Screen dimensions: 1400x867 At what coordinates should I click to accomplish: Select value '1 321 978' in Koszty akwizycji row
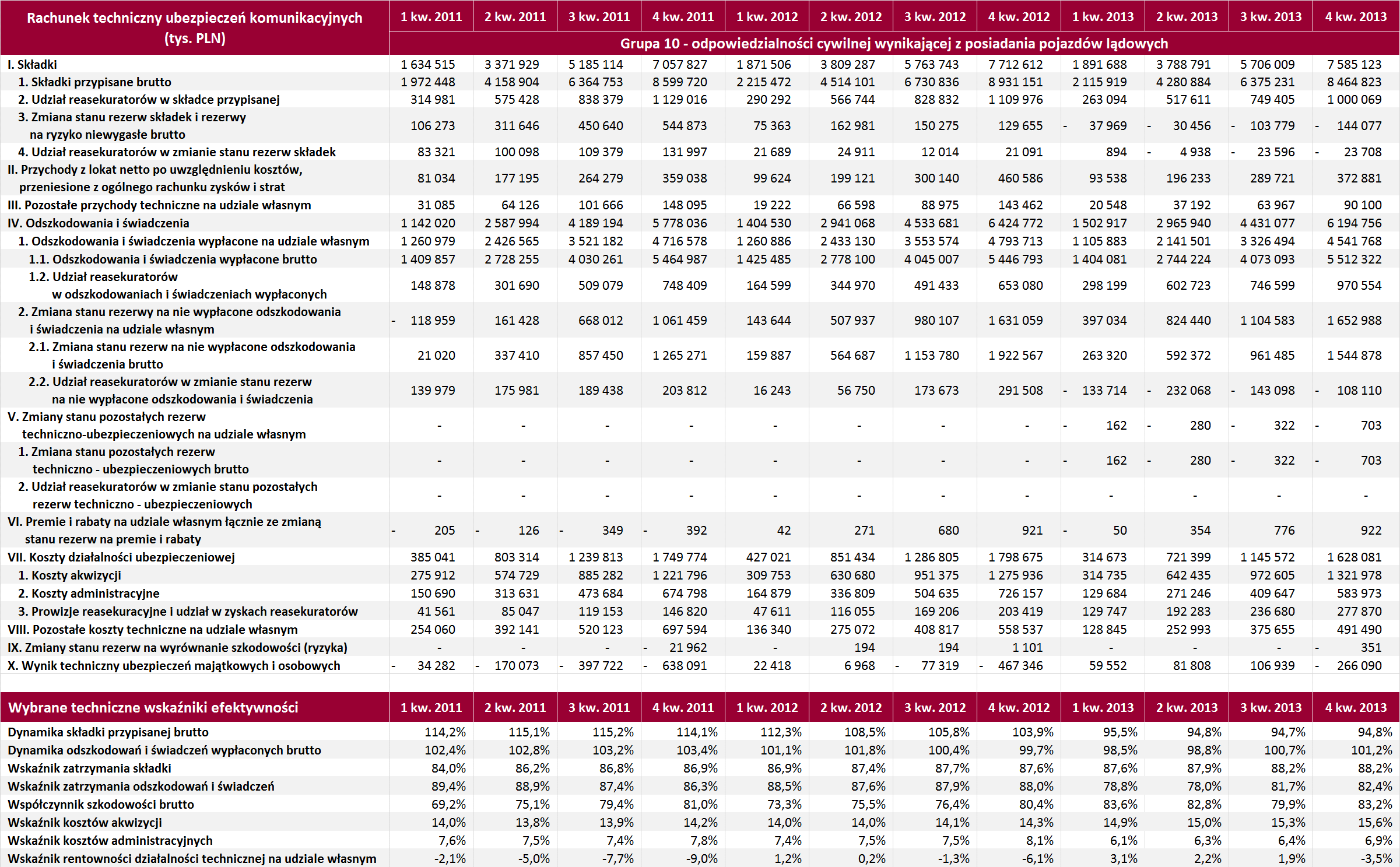point(1354,575)
